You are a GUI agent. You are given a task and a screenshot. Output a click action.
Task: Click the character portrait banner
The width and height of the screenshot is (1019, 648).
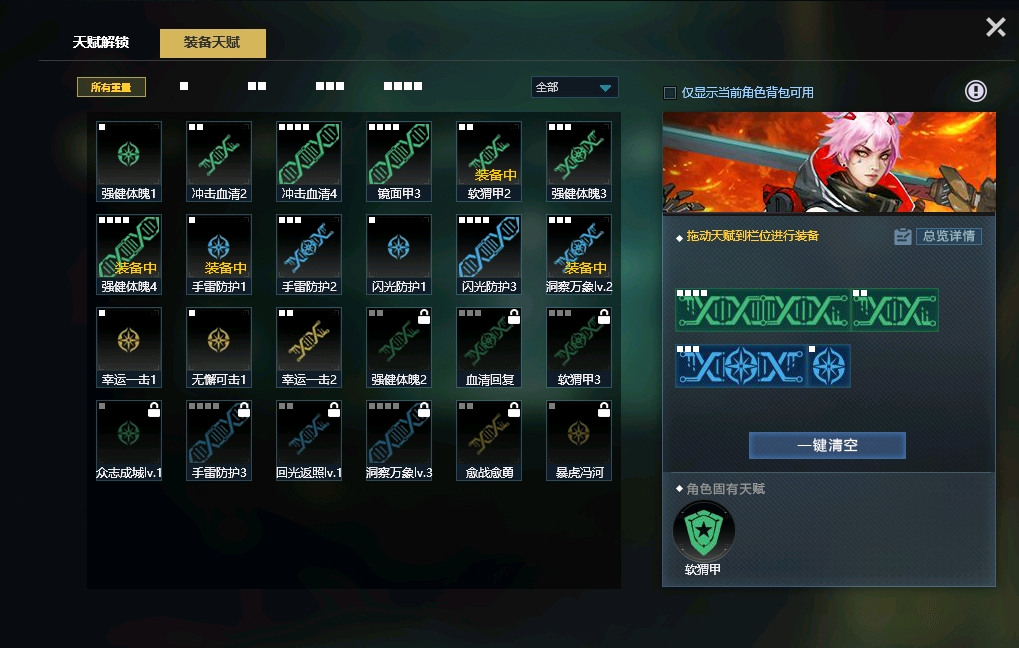click(829, 162)
